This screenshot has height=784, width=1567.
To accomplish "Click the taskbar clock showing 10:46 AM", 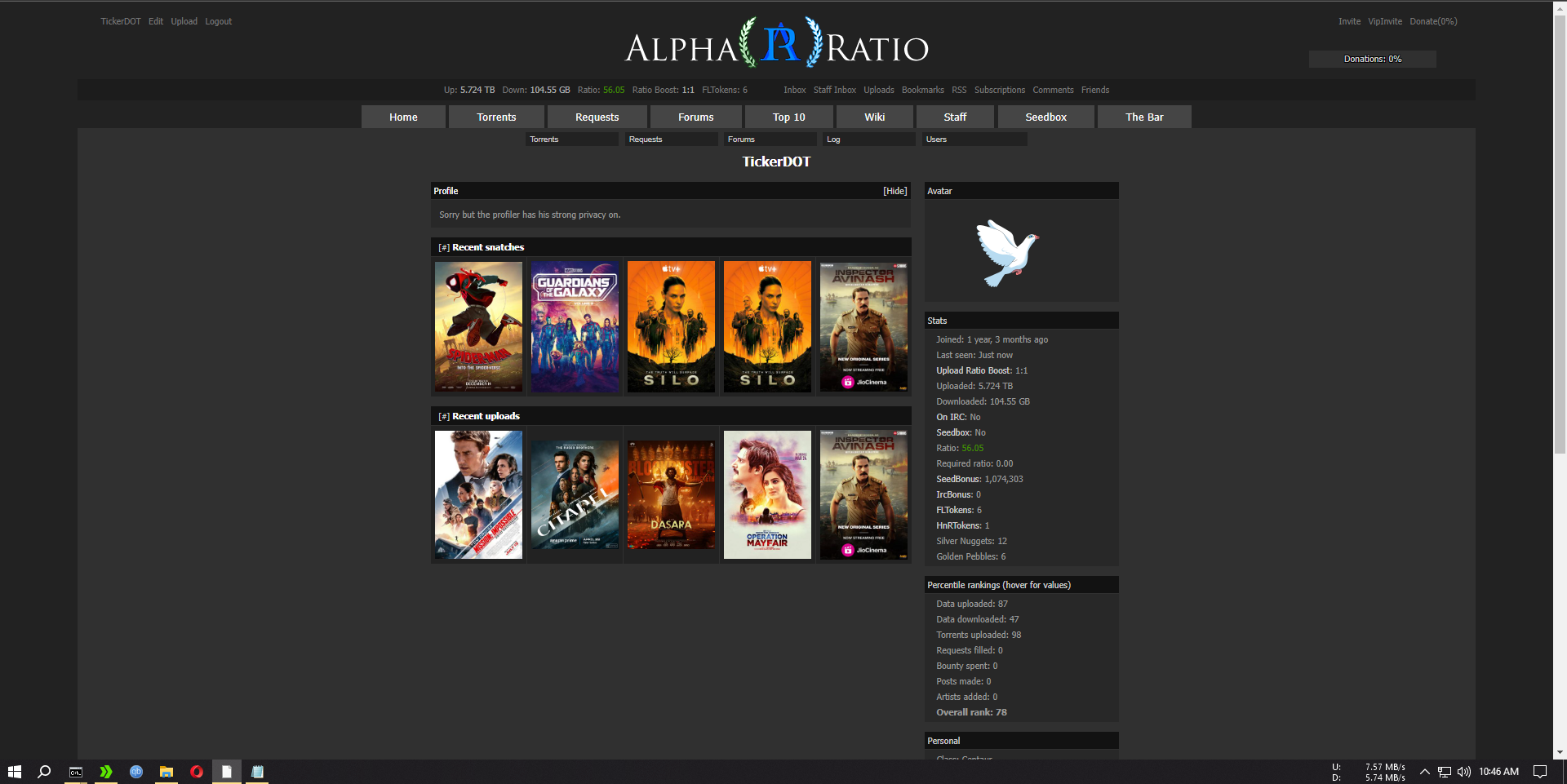I will pyautogui.click(x=1498, y=772).
